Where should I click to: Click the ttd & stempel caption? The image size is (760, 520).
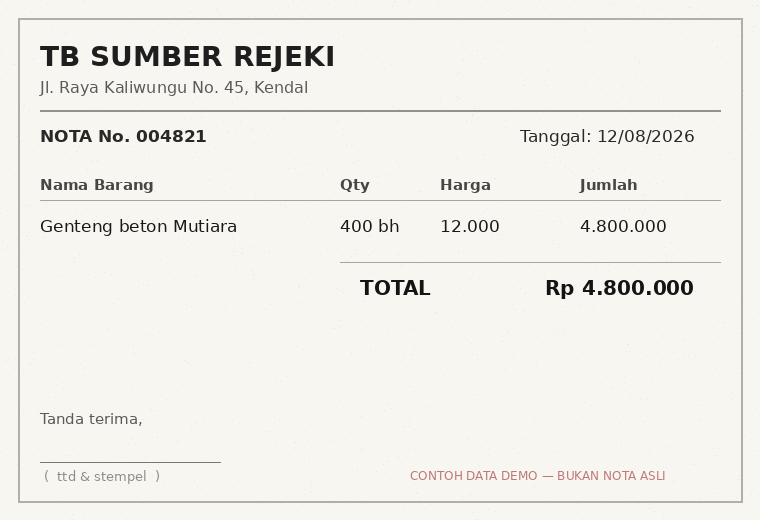[102, 476]
